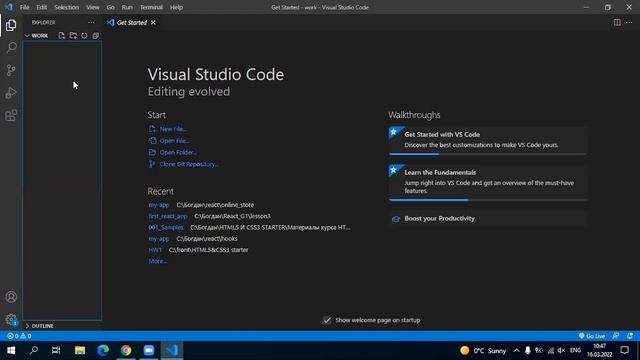
Task: Toggle Show welcome page on startup
Action: click(x=327, y=320)
